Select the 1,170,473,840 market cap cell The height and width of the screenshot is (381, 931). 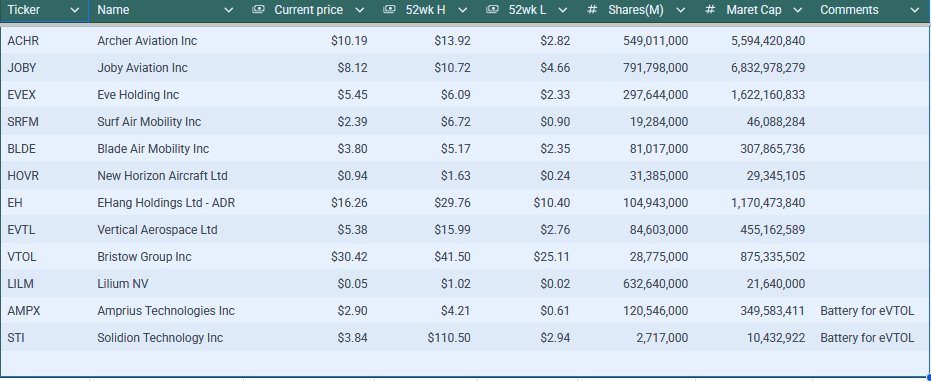(768, 203)
